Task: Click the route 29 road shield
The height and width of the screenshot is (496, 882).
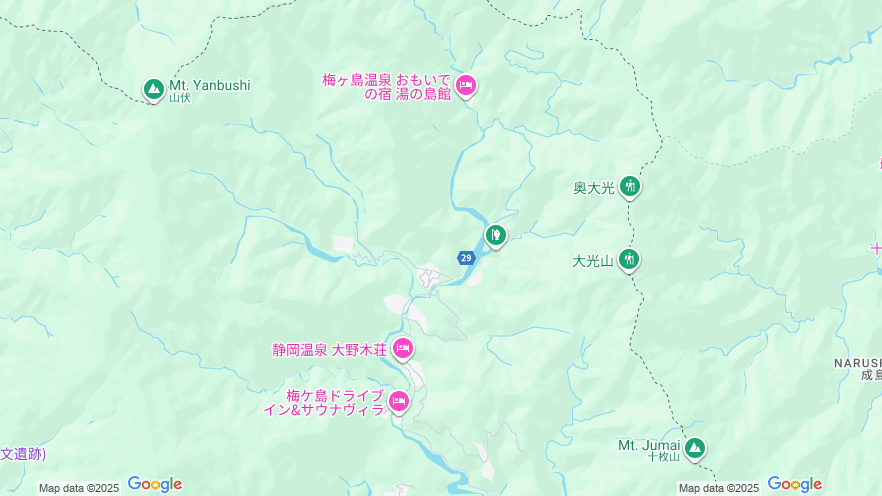Action: [x=466, y=258]
